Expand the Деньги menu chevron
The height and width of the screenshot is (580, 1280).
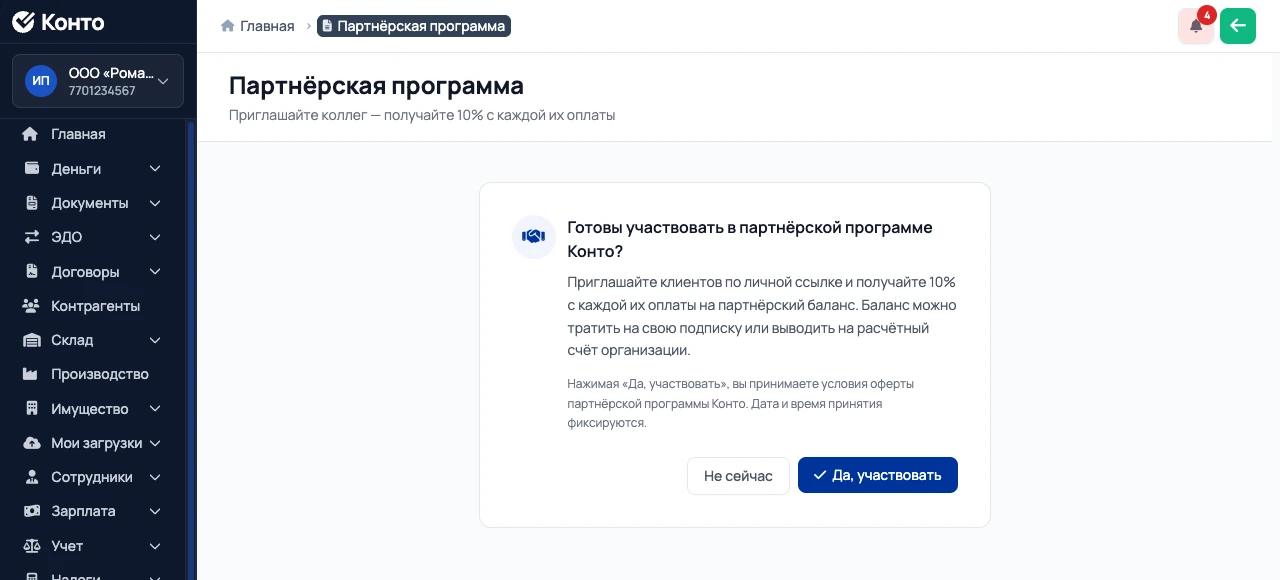pos(155,169)
